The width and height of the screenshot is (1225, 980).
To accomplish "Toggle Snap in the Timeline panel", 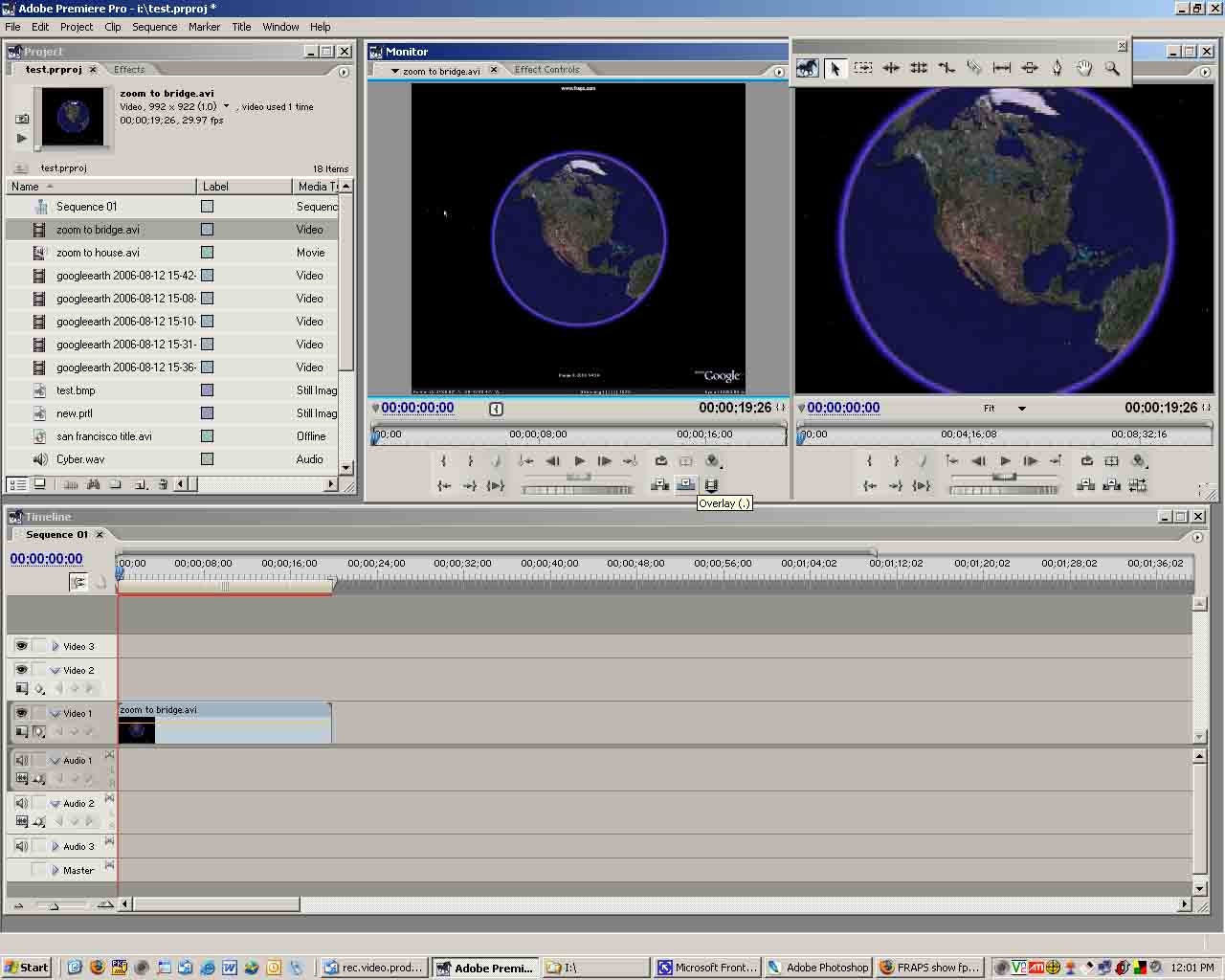I will (x=78, y=582).
